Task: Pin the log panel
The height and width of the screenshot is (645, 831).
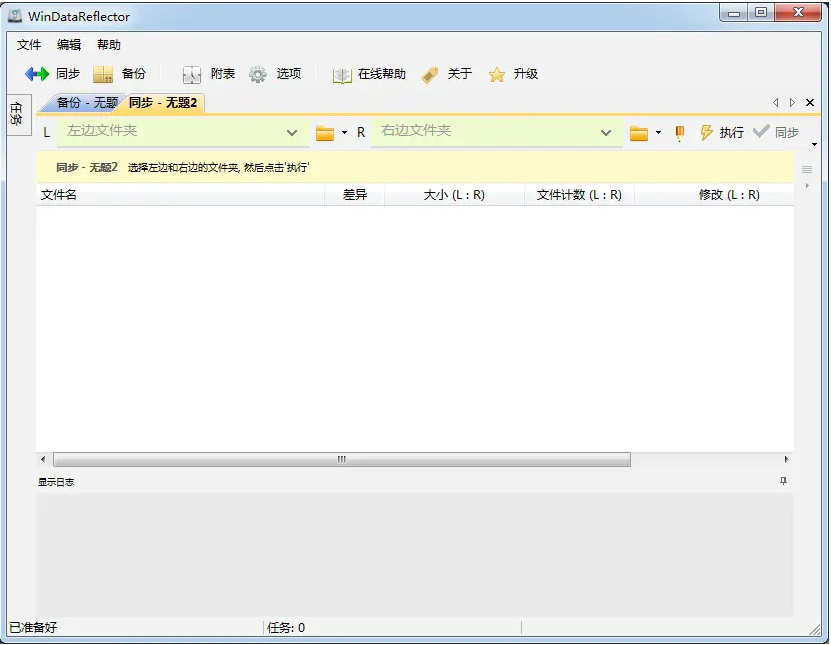Action: (x=783, y=481)
